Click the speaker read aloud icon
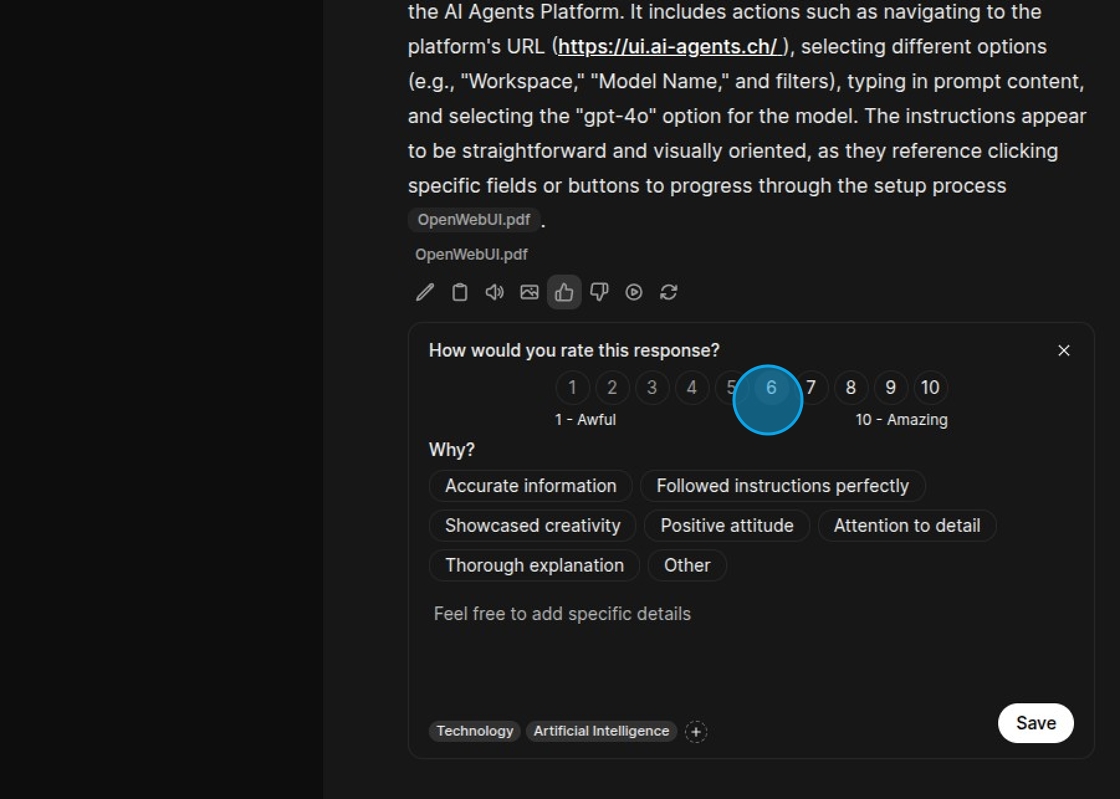The width and height of the screenshot is (1120, 799). click(494, 292)
